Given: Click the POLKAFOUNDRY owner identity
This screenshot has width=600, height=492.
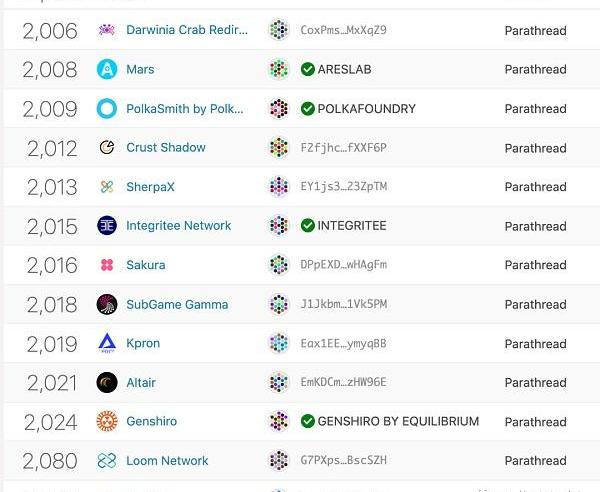Looking at the screenshot, I should (x=366, y=109).
